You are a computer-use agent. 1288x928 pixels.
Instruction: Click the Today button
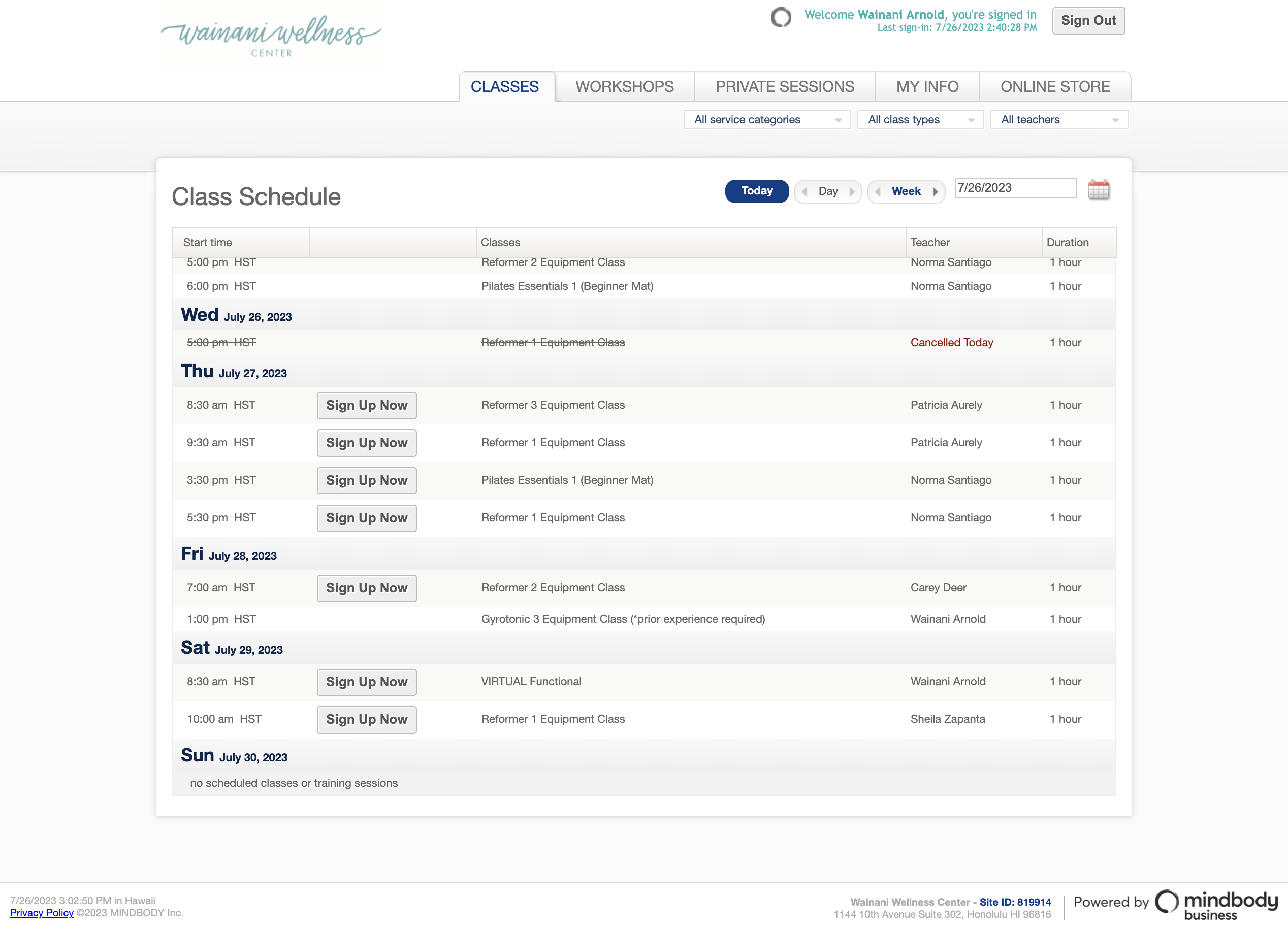click(756, 191)
